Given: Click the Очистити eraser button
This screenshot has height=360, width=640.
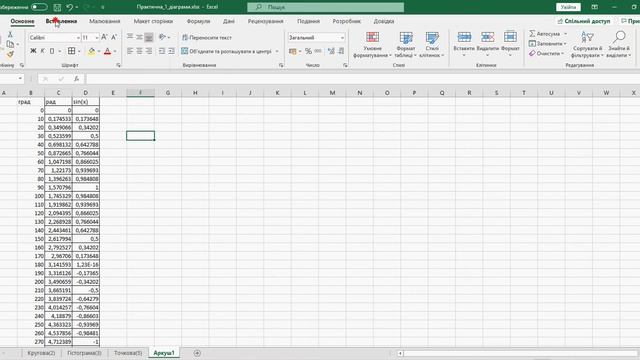Looking at the screenshot, I should click(546, 53).
